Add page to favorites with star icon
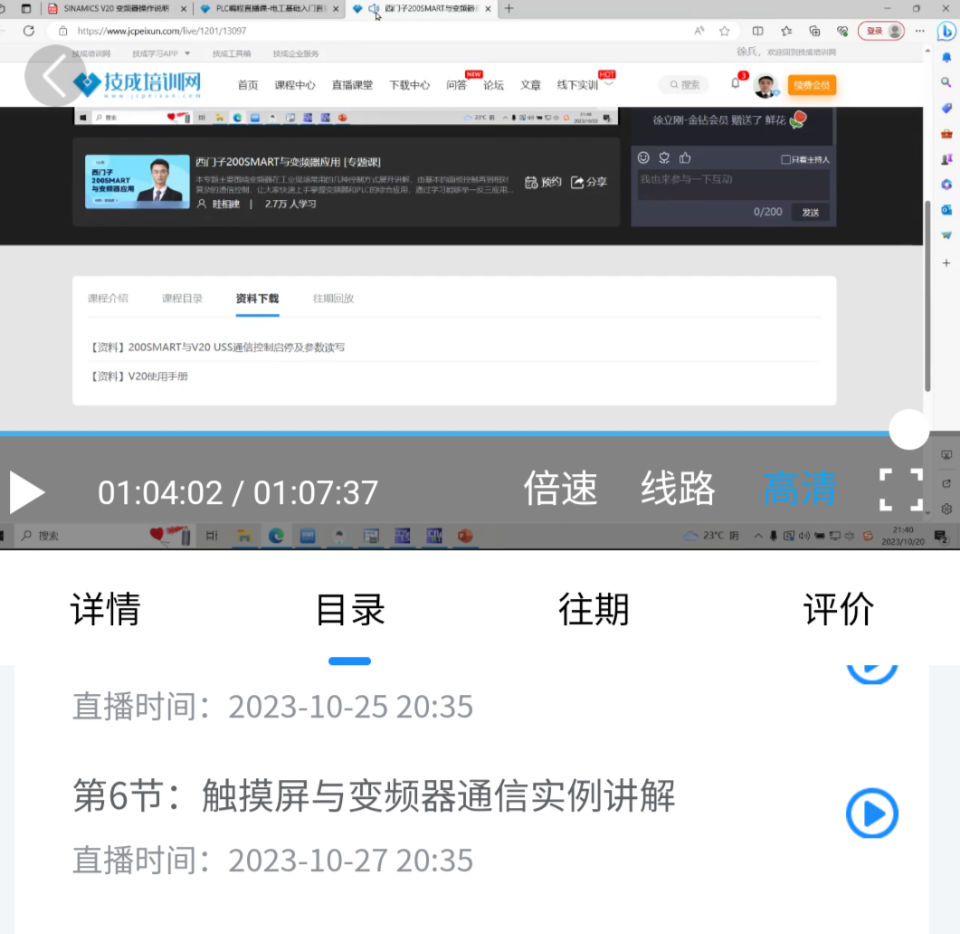 point(724,31)
